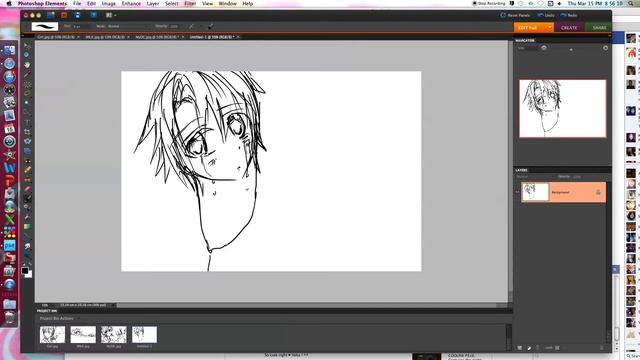Switch to the CREATE tab
Viewport: 640px width, 360px height.
569,27
